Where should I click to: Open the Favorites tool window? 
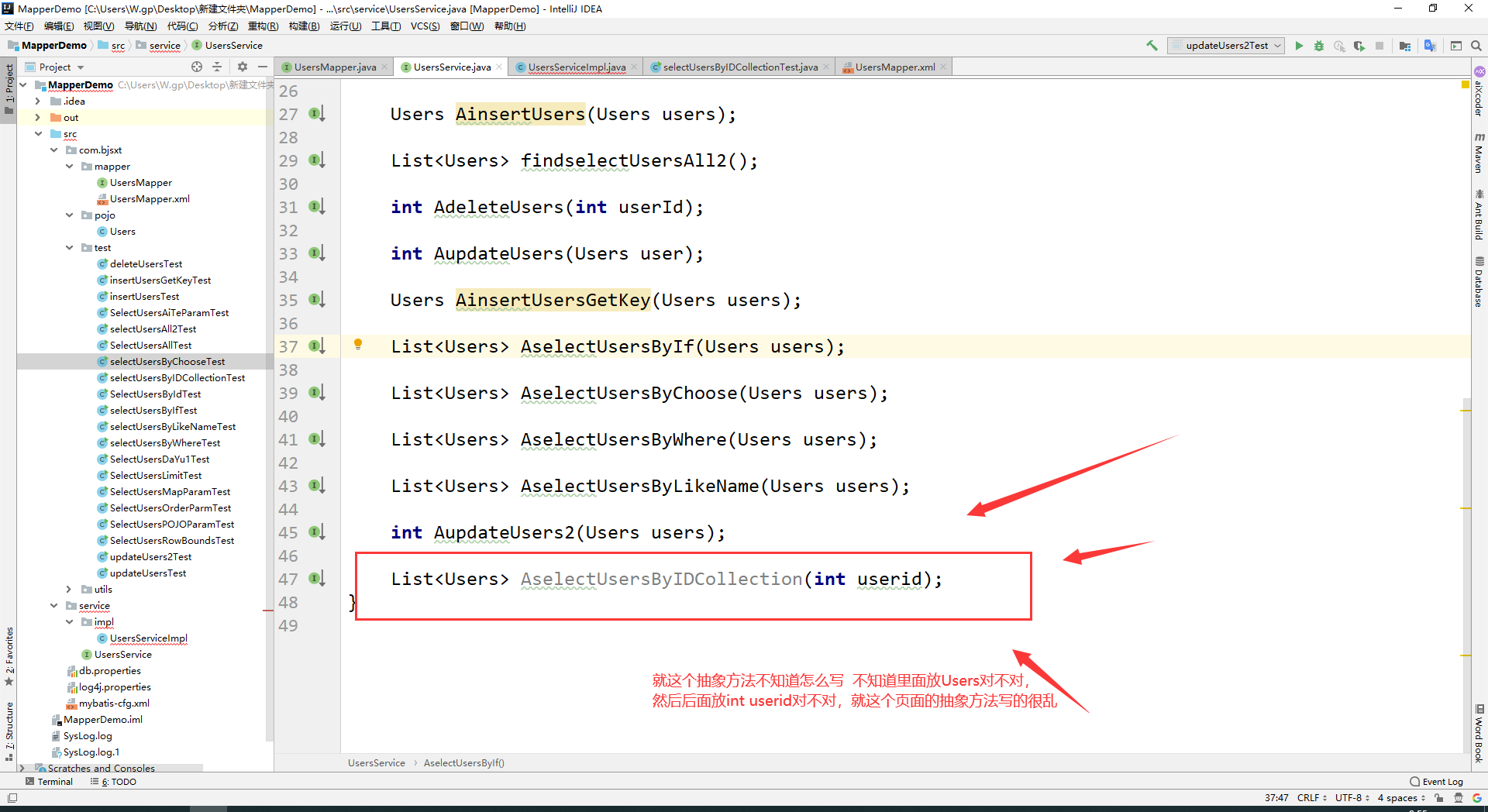point(9,656)
